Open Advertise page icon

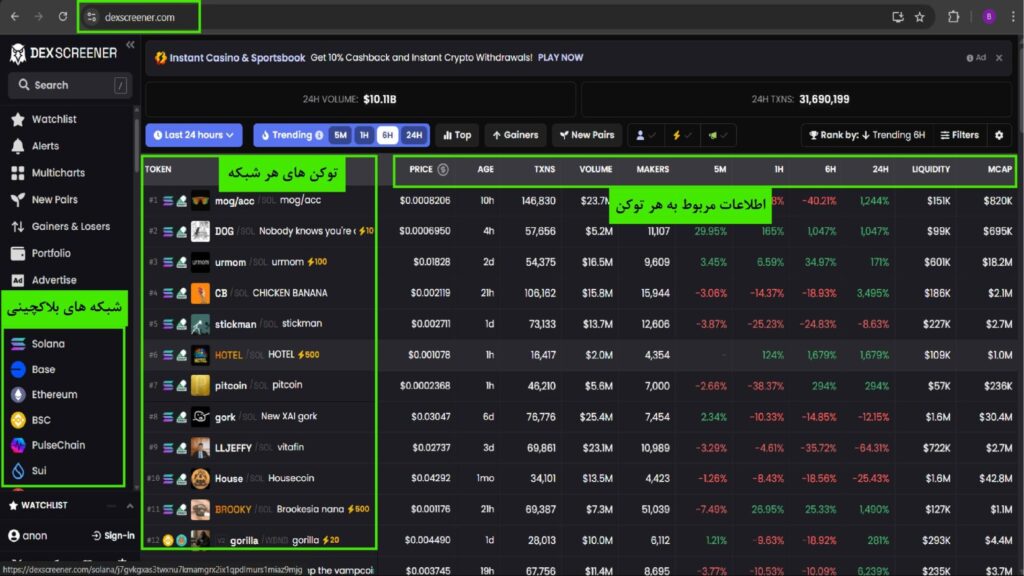tap(18, 280)
